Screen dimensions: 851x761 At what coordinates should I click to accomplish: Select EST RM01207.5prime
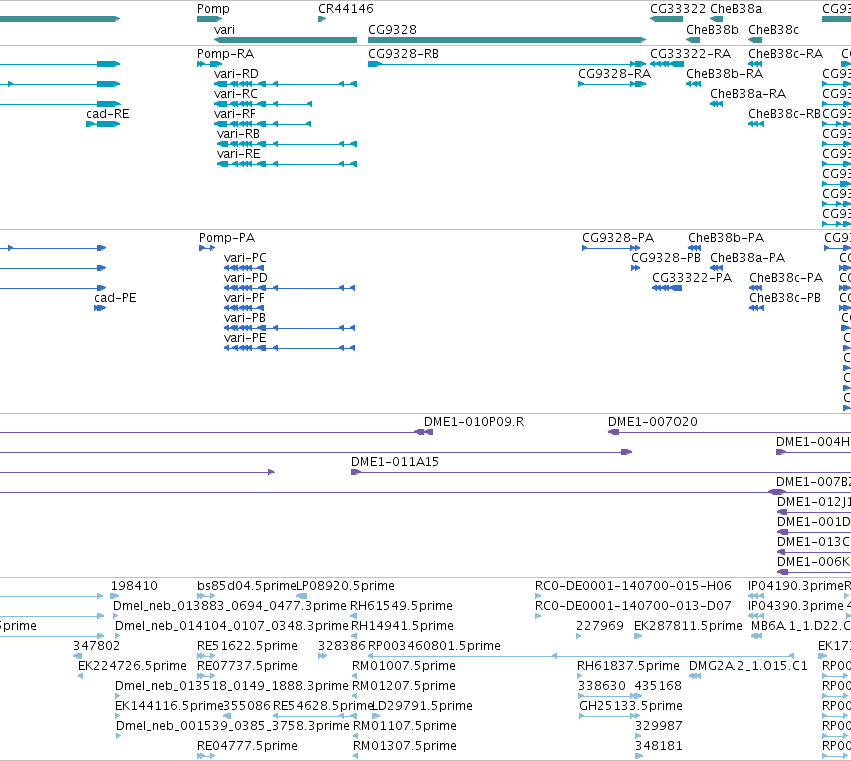coord(404,686)
